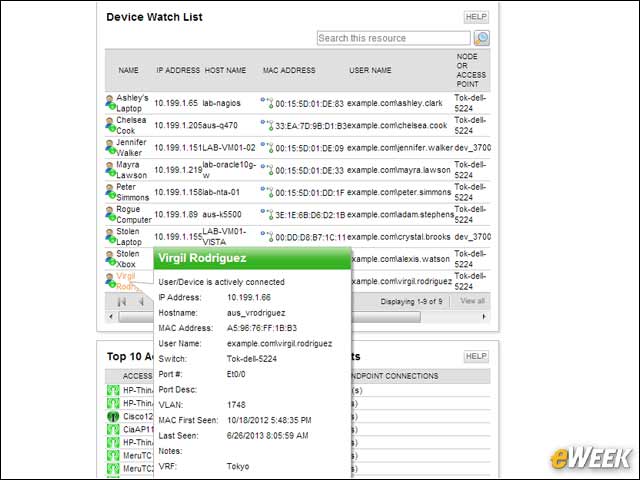Open Stolen Xbox device link
The width and height of the screenshot is (640, 480).
click(128, 259)
